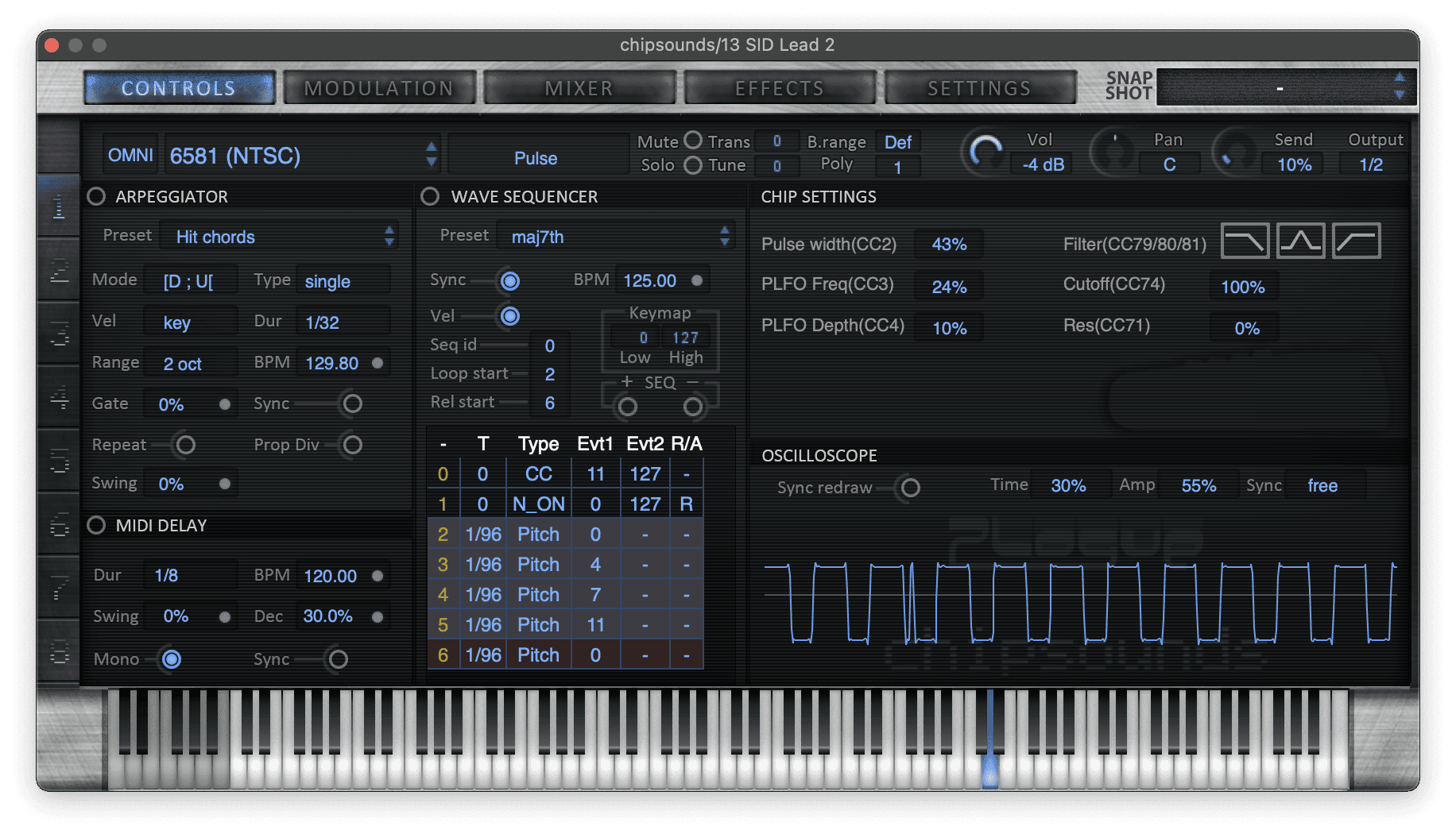Select the low-pass filter icon
1456x834 pixels.
1245,241
